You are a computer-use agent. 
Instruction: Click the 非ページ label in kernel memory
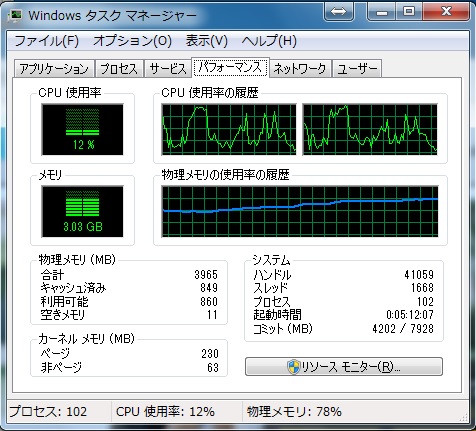[x=61, y=368]
